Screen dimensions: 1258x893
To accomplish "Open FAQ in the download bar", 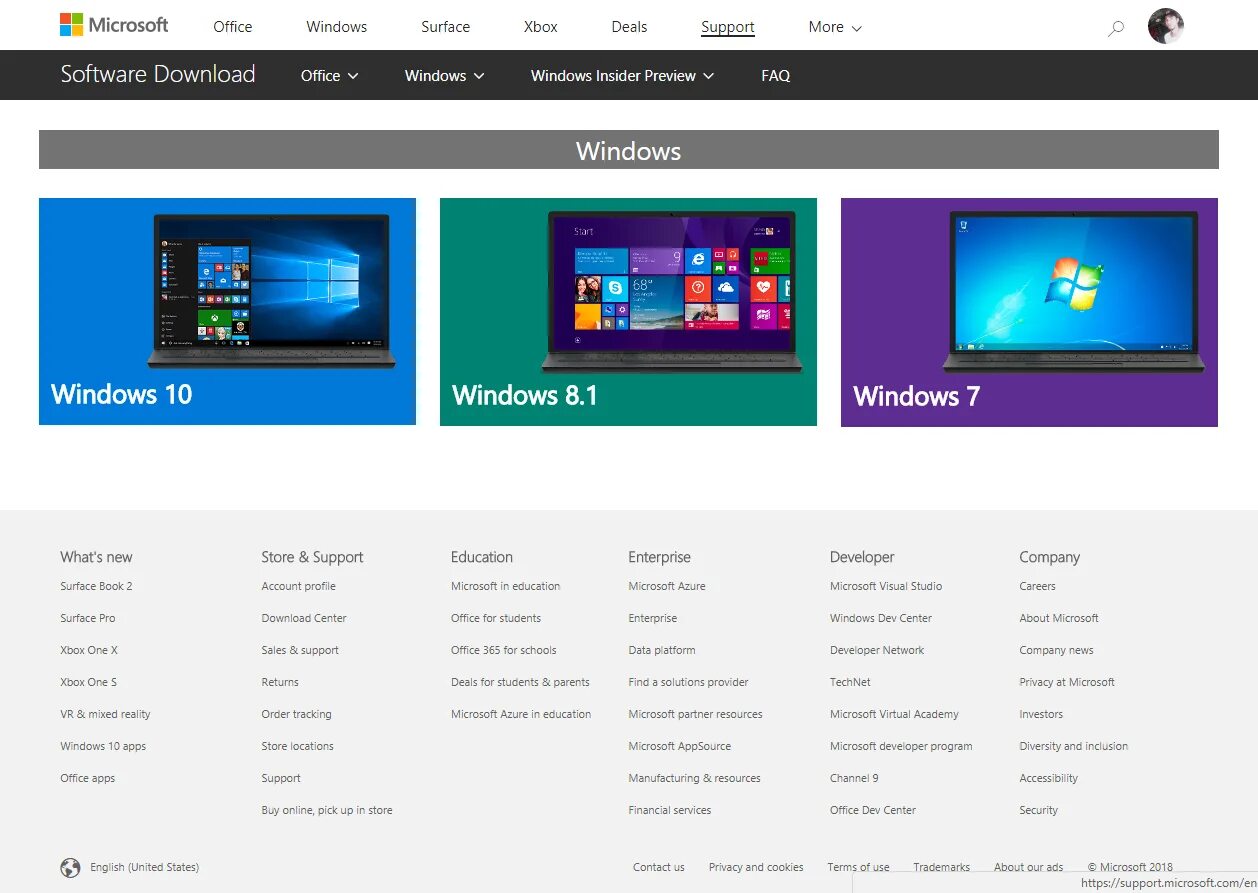I will coord(775,75).
